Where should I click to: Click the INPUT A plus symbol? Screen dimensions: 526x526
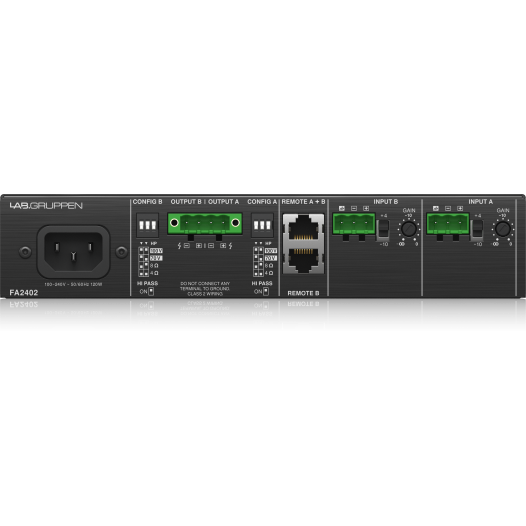click(x=460, y=208)
